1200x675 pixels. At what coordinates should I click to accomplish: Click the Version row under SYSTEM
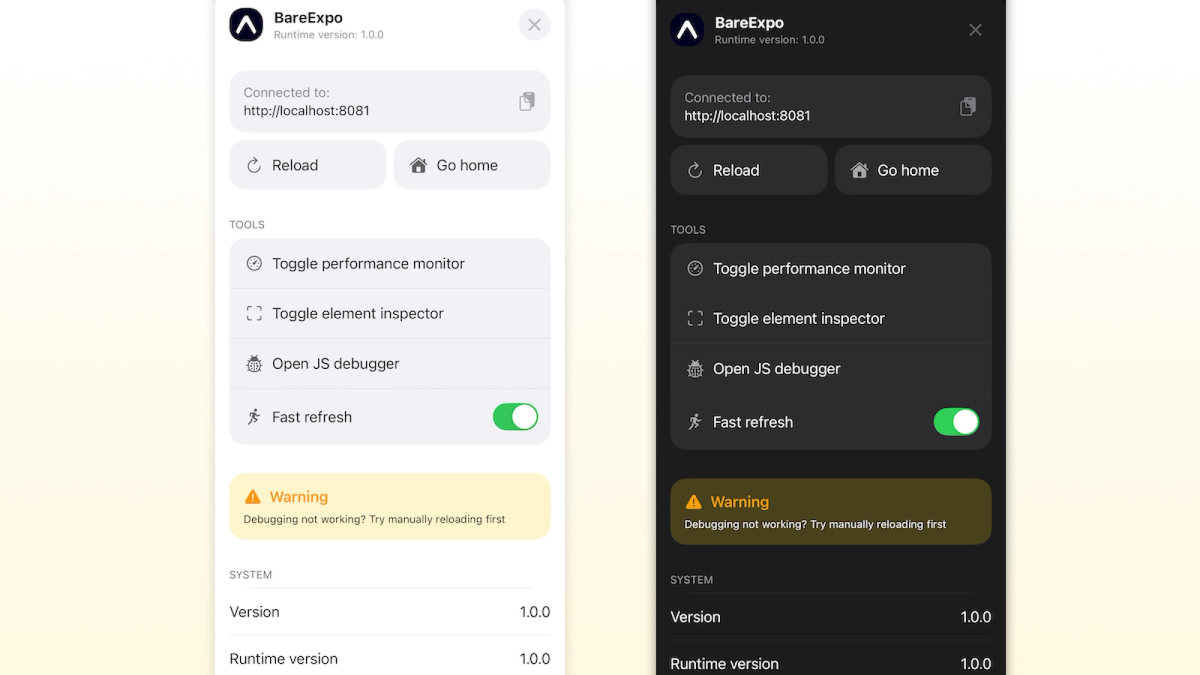click(390, 611)
